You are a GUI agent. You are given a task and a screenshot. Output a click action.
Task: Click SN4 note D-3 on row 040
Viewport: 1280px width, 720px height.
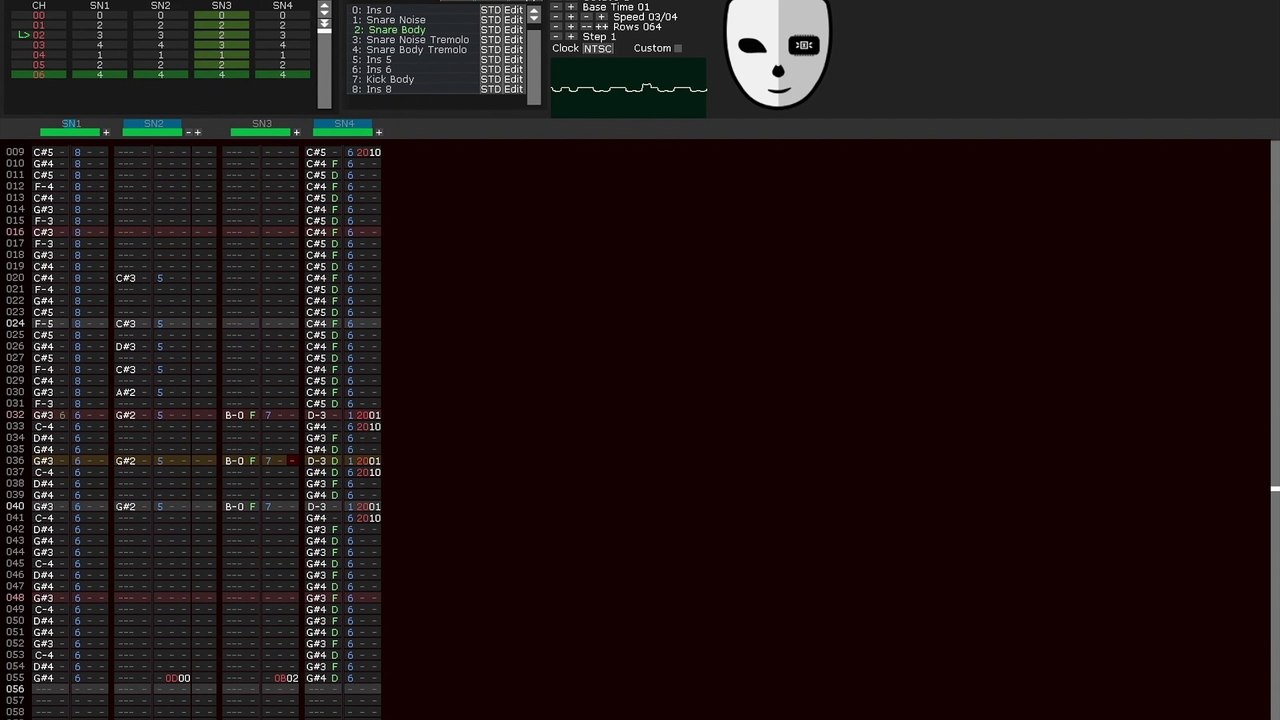tap(316, 507)
